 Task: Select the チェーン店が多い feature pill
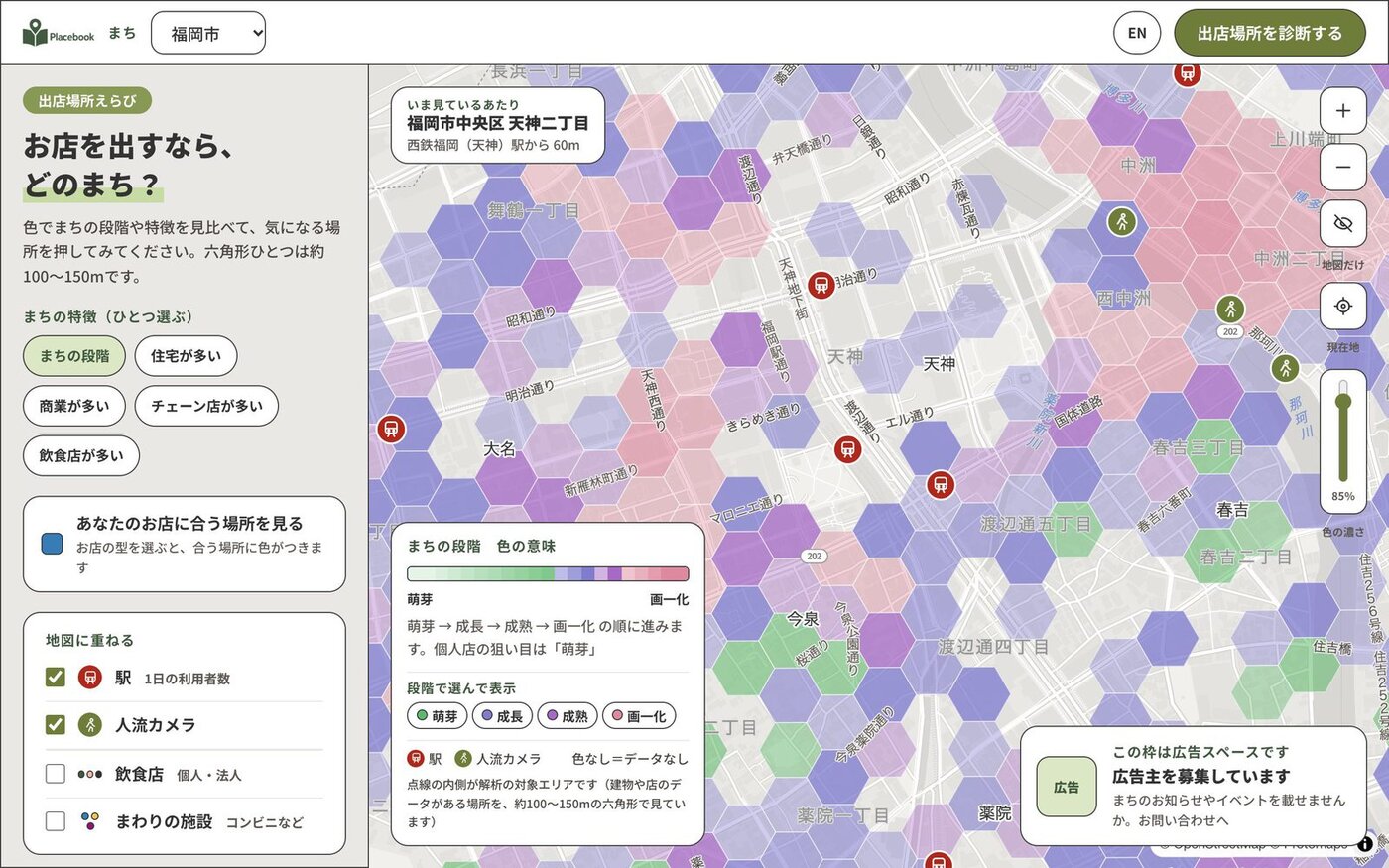coord(206,406)
